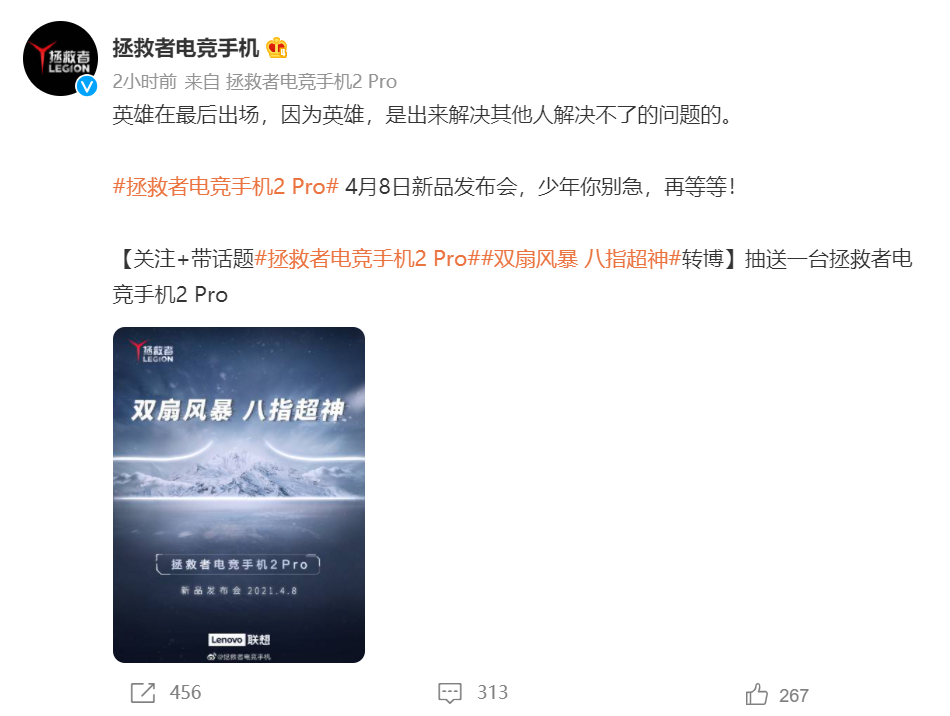
Task: Open the launch event poster image
Action: tap(239, 495)
